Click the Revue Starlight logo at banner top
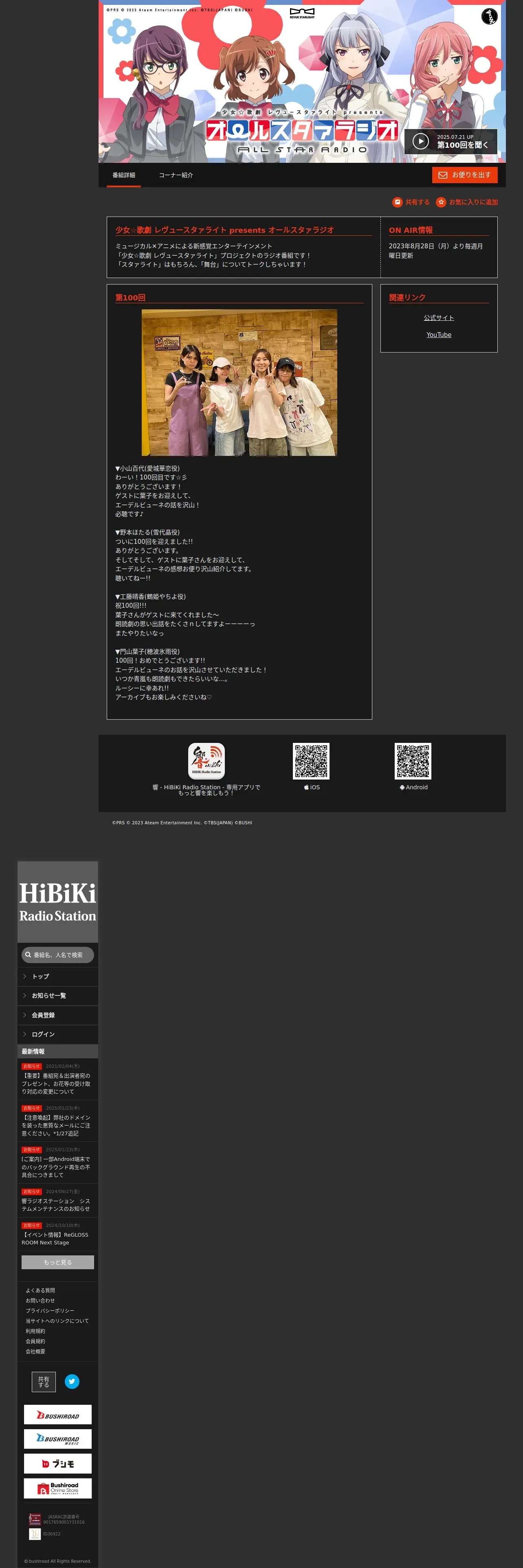This screenshot has width=523, height=1568. [x=302, y=13]
